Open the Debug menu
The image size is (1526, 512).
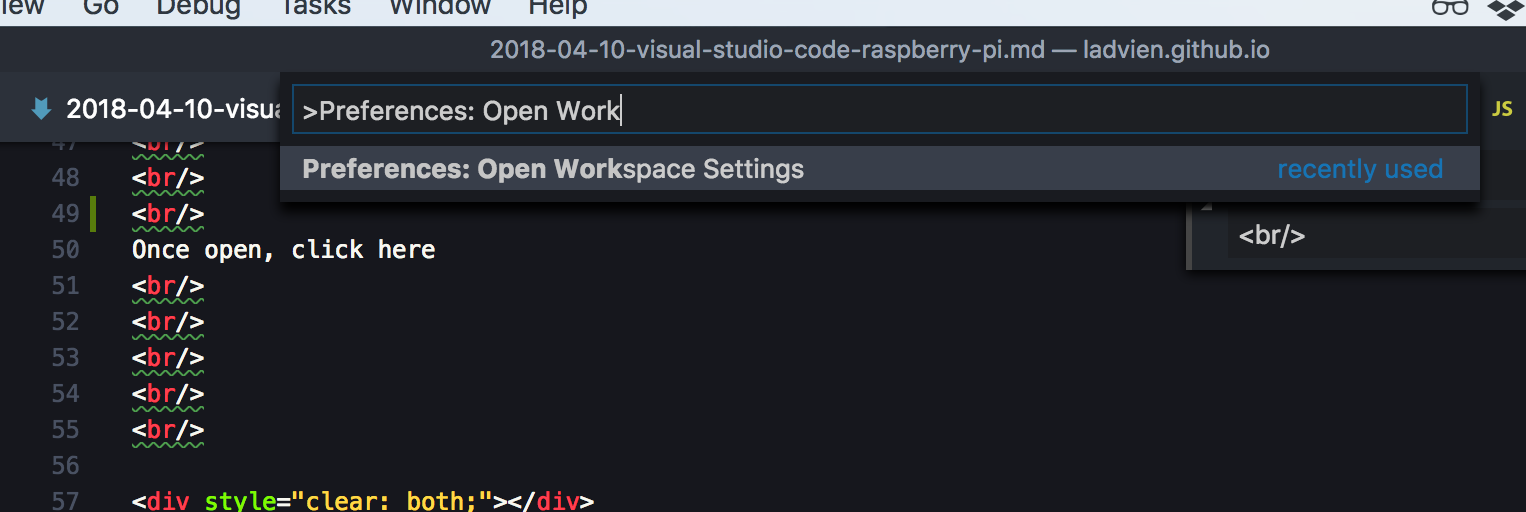pyautogui.click(x=198, y=8)
